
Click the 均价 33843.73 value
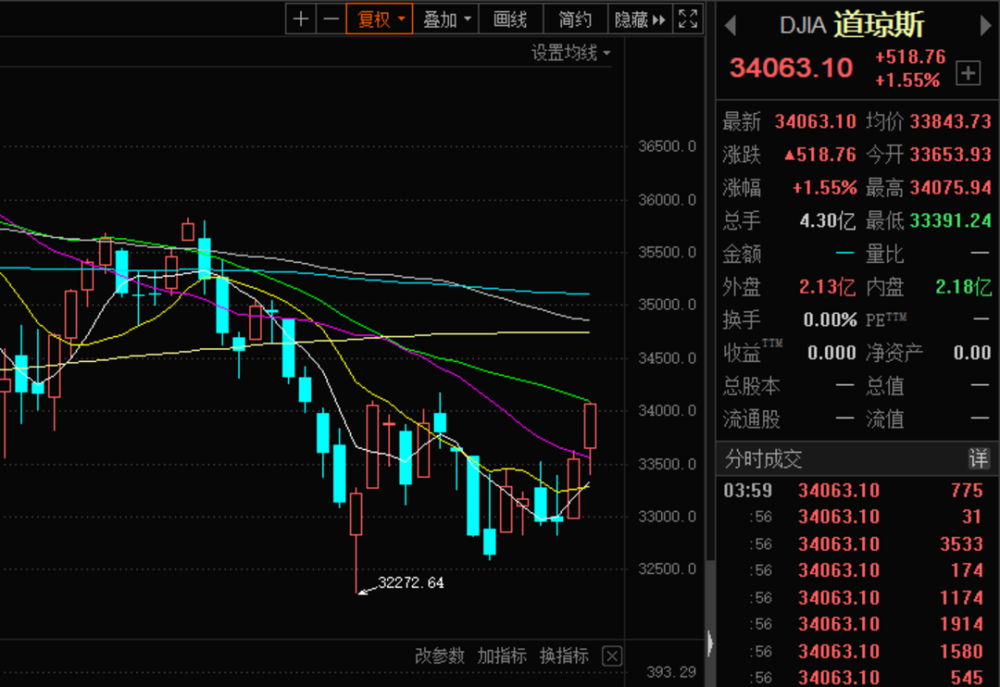[950, 121]
